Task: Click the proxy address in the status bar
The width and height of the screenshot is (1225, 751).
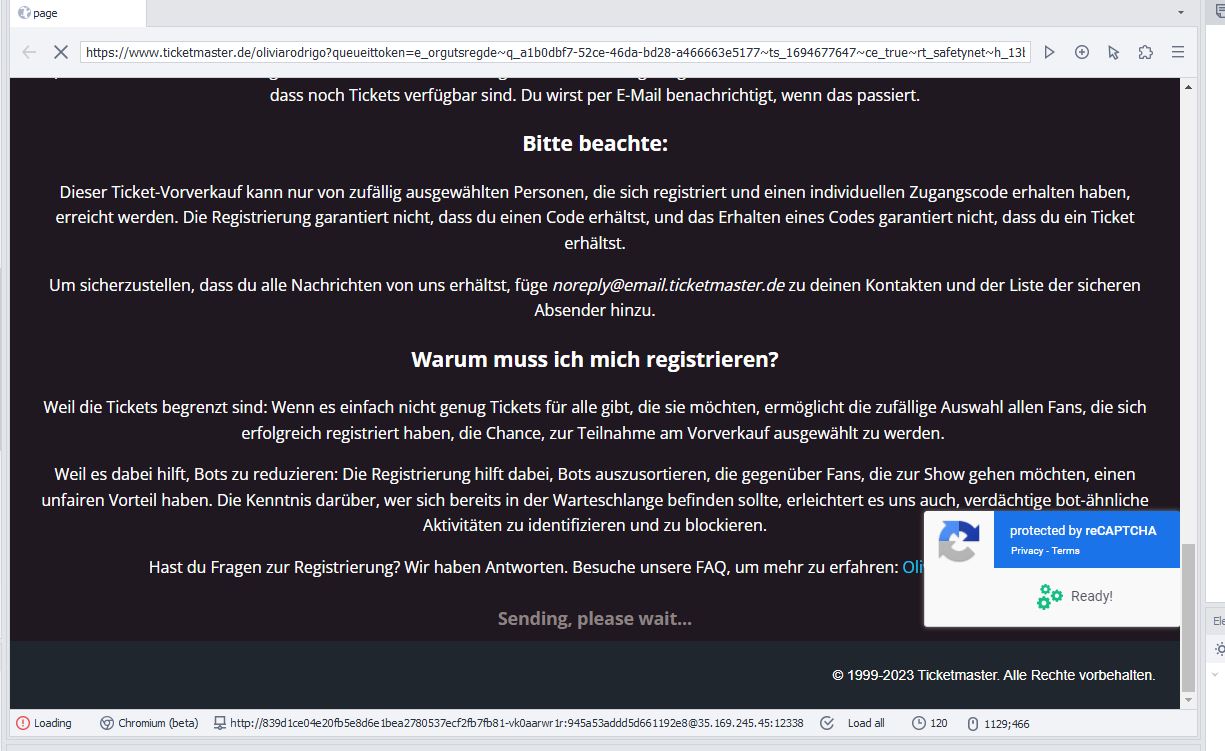Action: pyautogui.click(x=508, y=723)
